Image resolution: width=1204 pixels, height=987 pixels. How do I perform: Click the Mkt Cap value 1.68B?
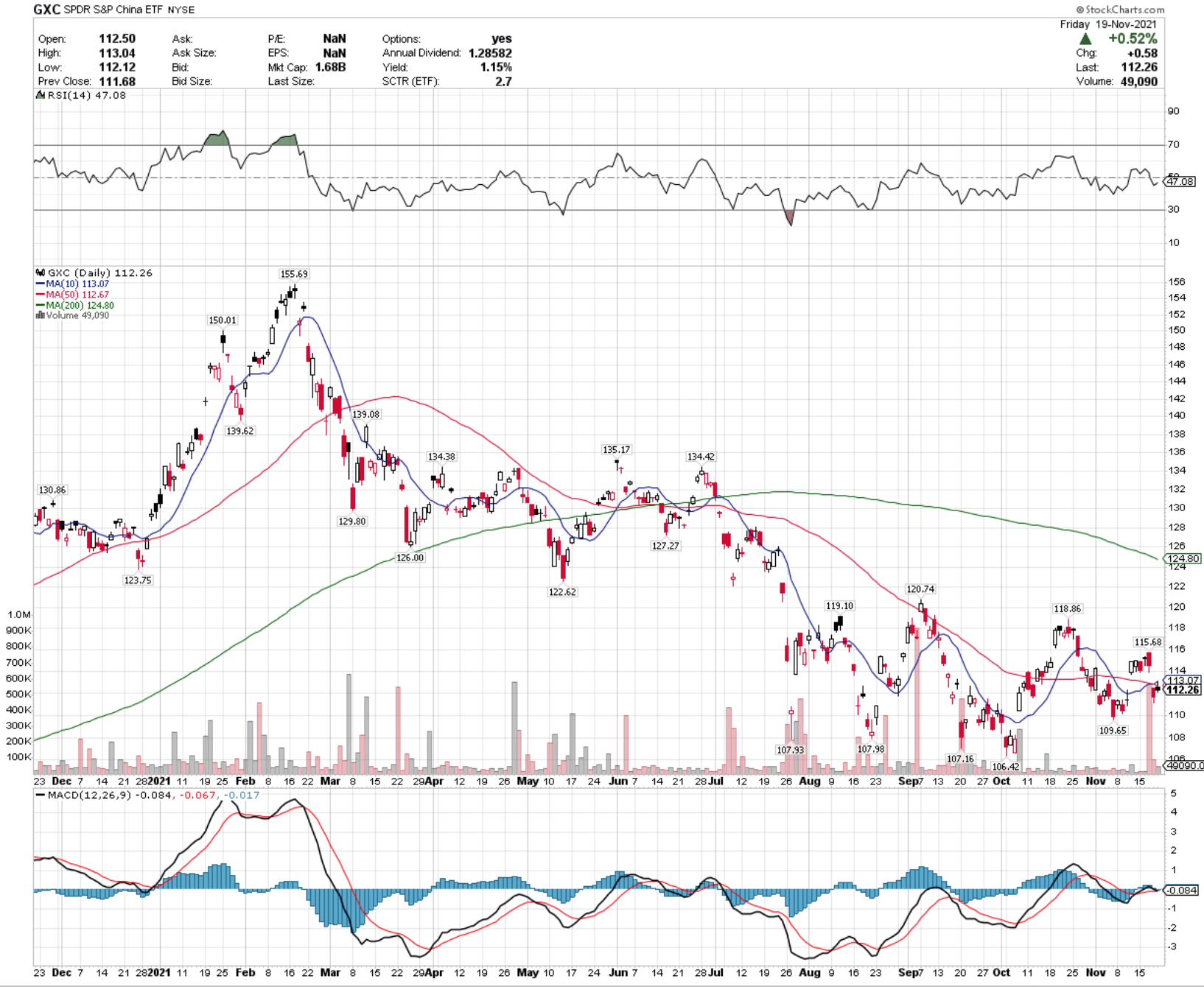(x=329, y=67)
